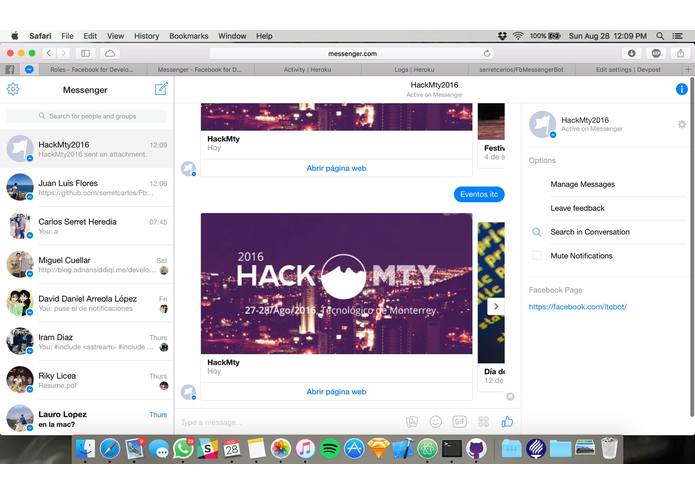695x494 pixels.
Task: Click lower Abrir página web button
Action: pos(336,392)
